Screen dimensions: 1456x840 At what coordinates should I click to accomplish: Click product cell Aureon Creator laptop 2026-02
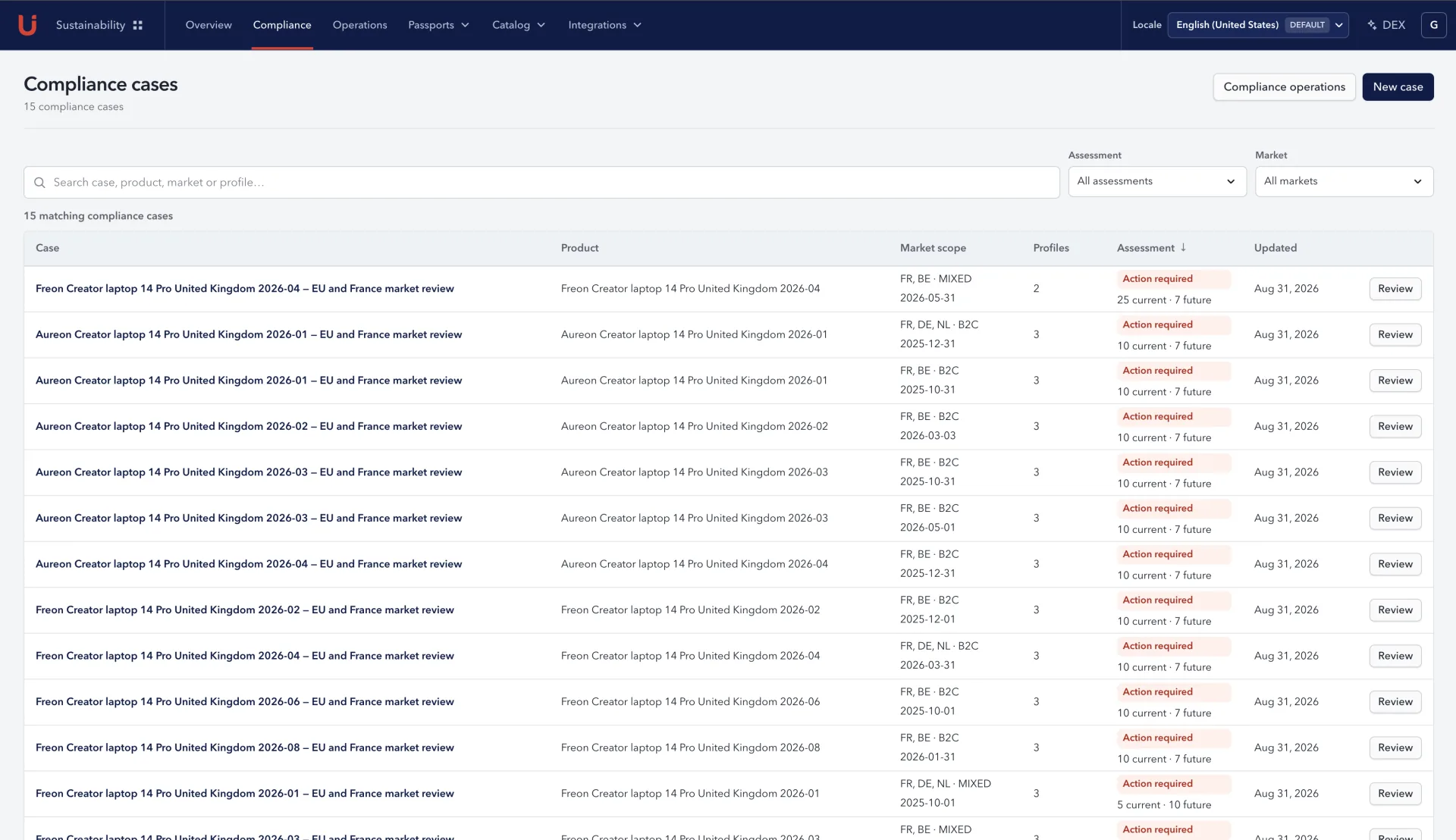click(695, 426)
